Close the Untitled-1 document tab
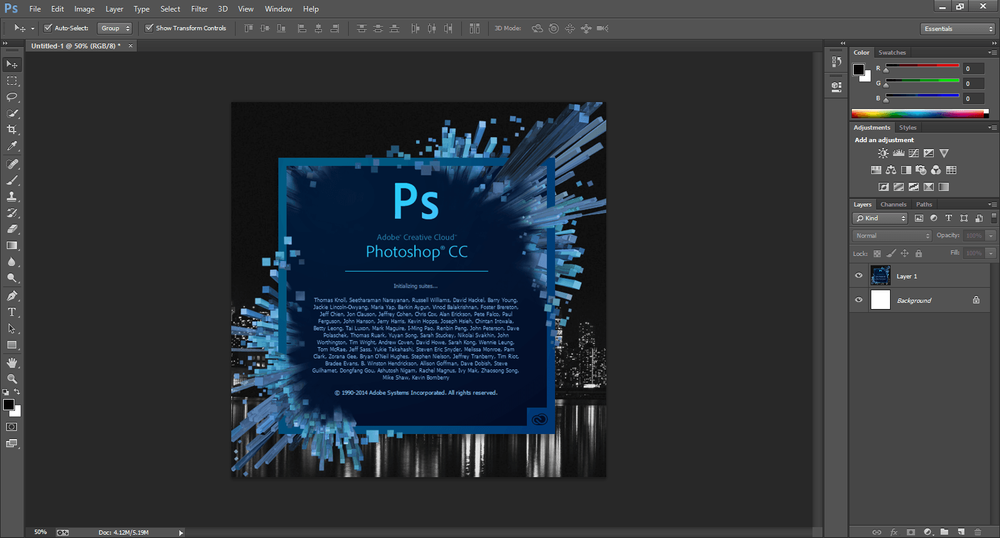This screenshot has width=1000, height=538. click(x=131, y=46)
